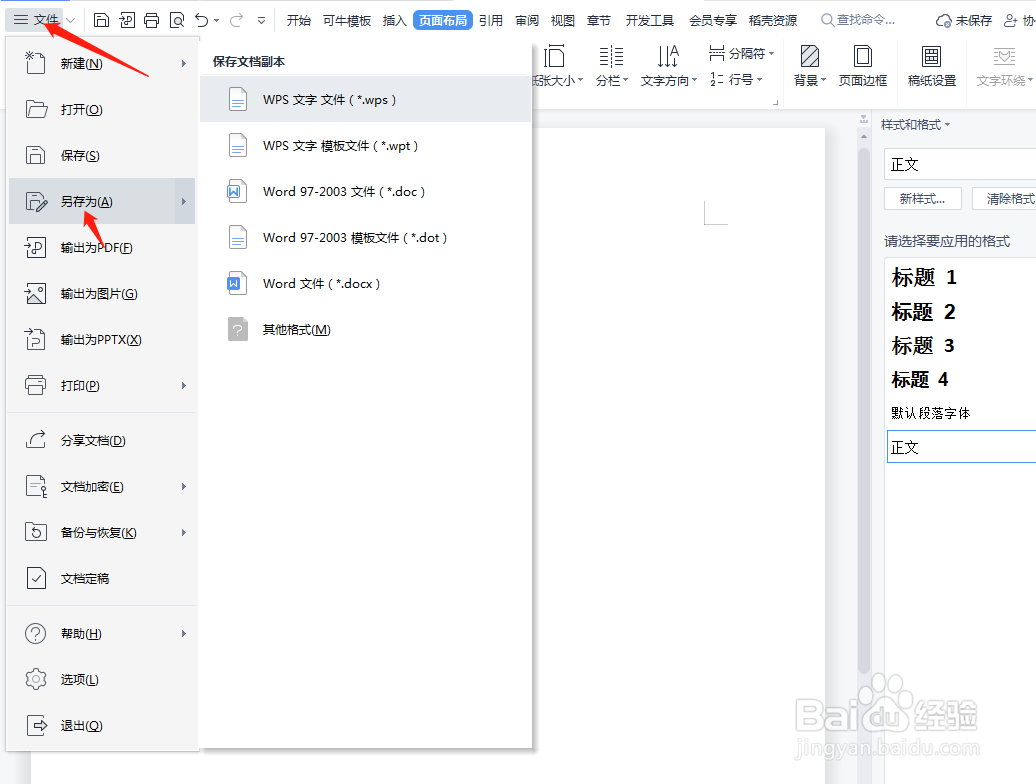Click the 未保存 cloud status button
The width and height of the screenshot is (1036, 784).
tap(963, 20)
